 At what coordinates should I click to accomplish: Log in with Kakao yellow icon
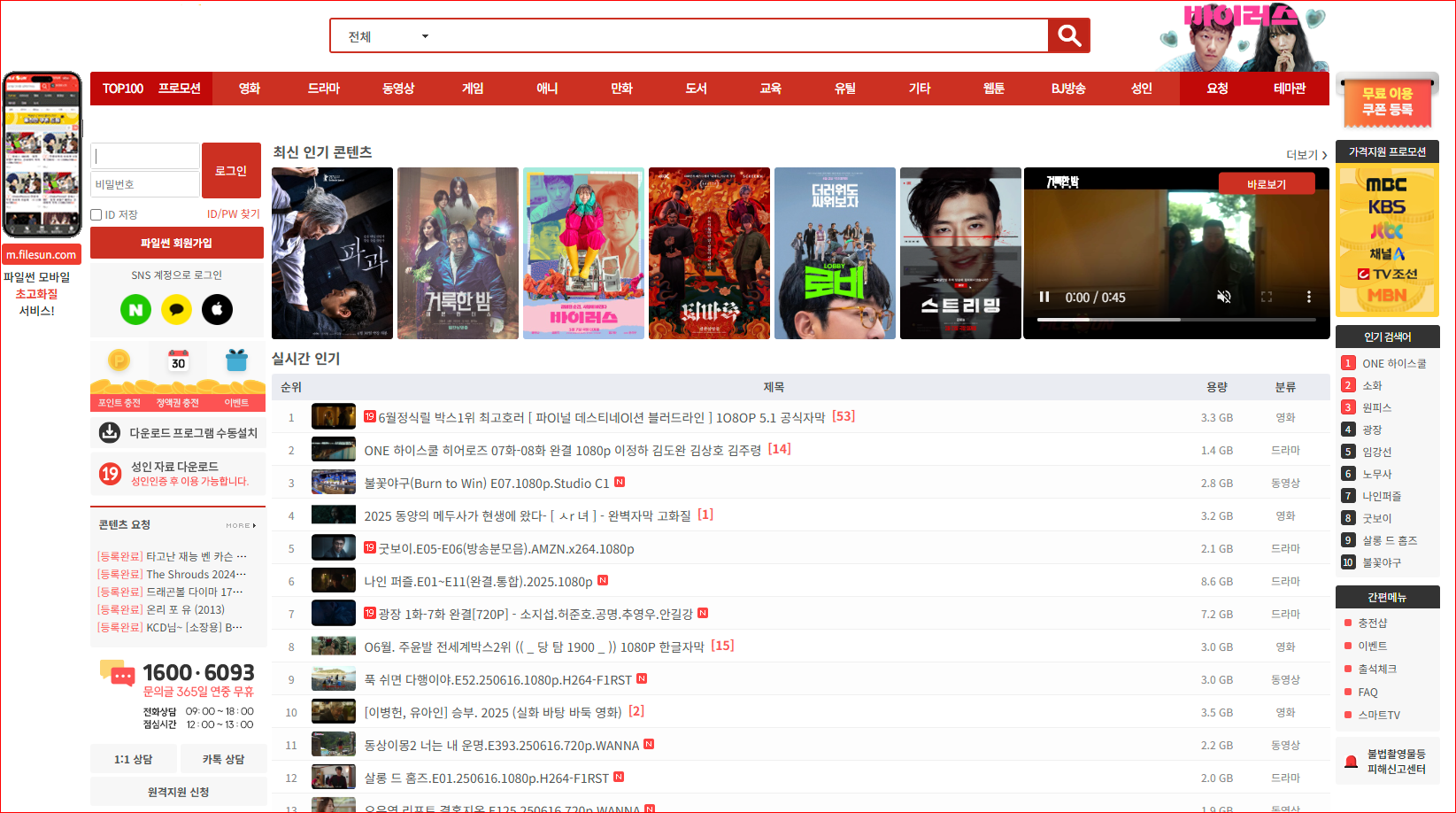(176, 309)
